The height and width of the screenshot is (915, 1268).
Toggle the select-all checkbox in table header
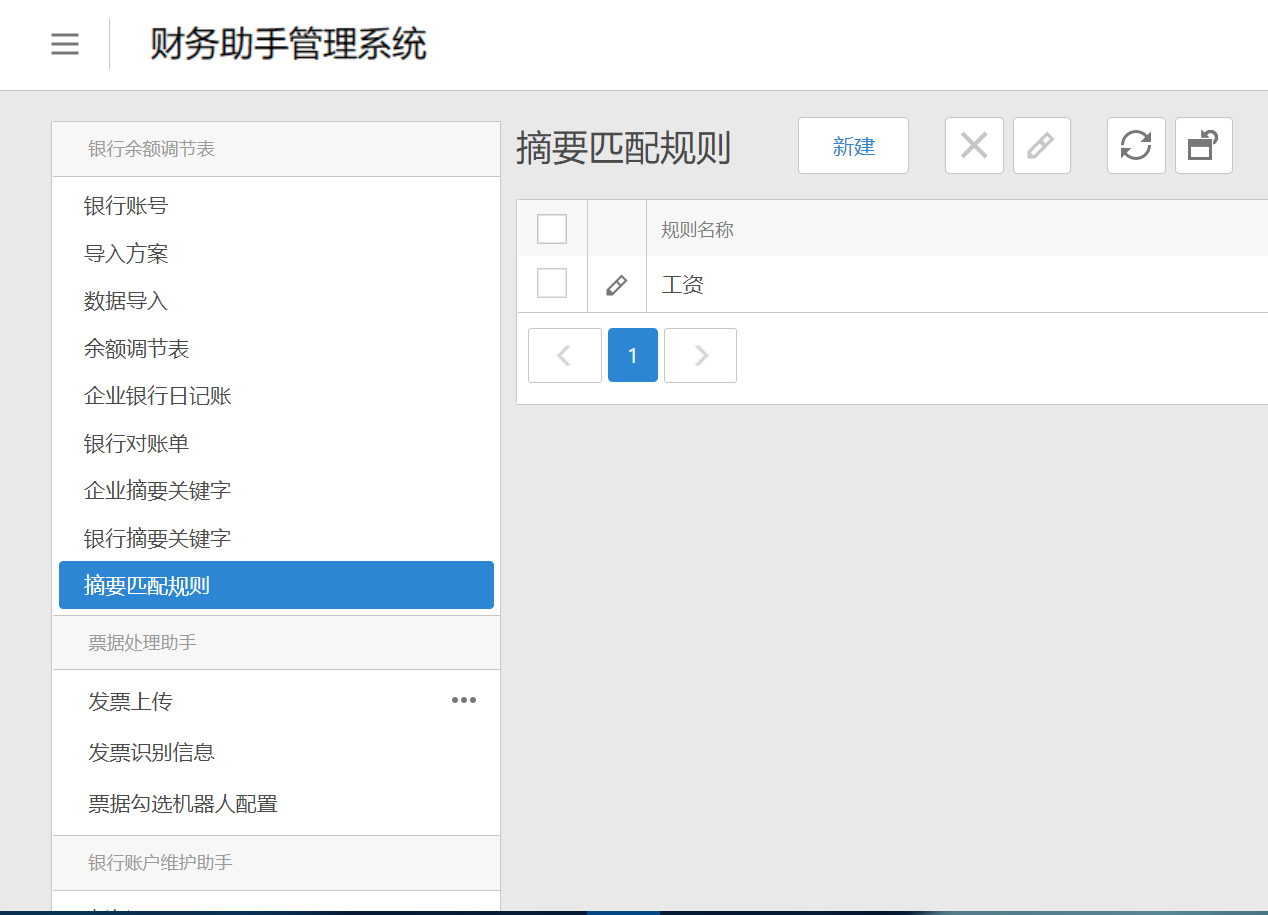pyautogui.click(x=552, y=229)
